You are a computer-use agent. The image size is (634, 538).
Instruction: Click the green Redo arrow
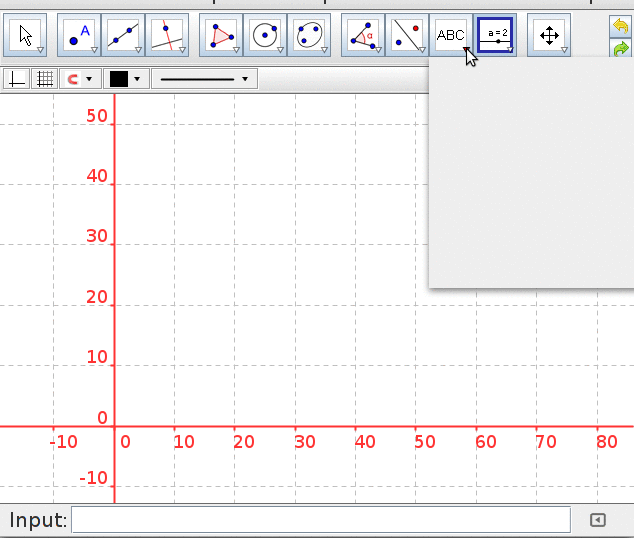pyautogui.click(x=620, y=49)
